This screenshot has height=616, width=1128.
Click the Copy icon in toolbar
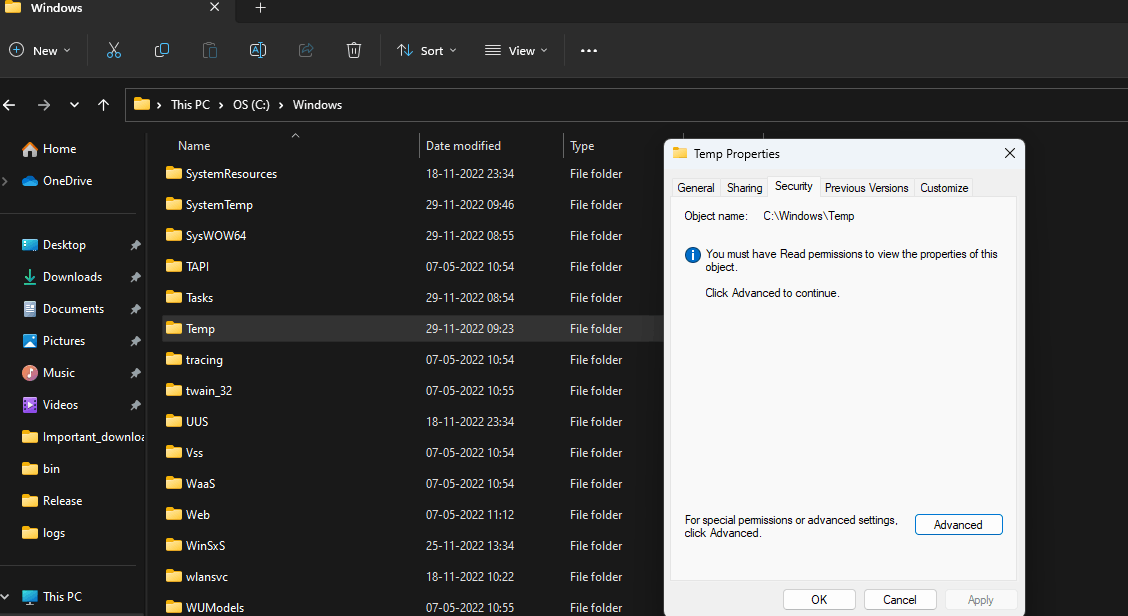coord(162,50)
